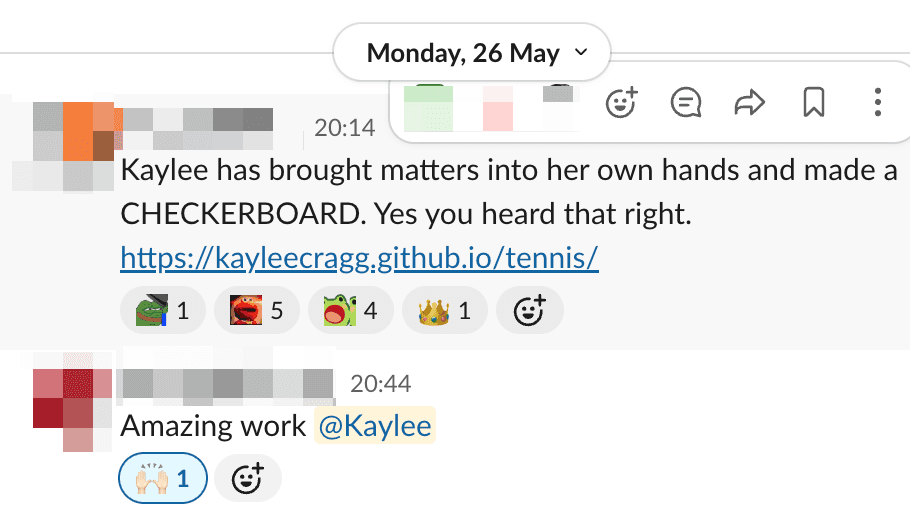
Task: Add a reaction beside the raised hands emoji
Action: pos(248,479)
